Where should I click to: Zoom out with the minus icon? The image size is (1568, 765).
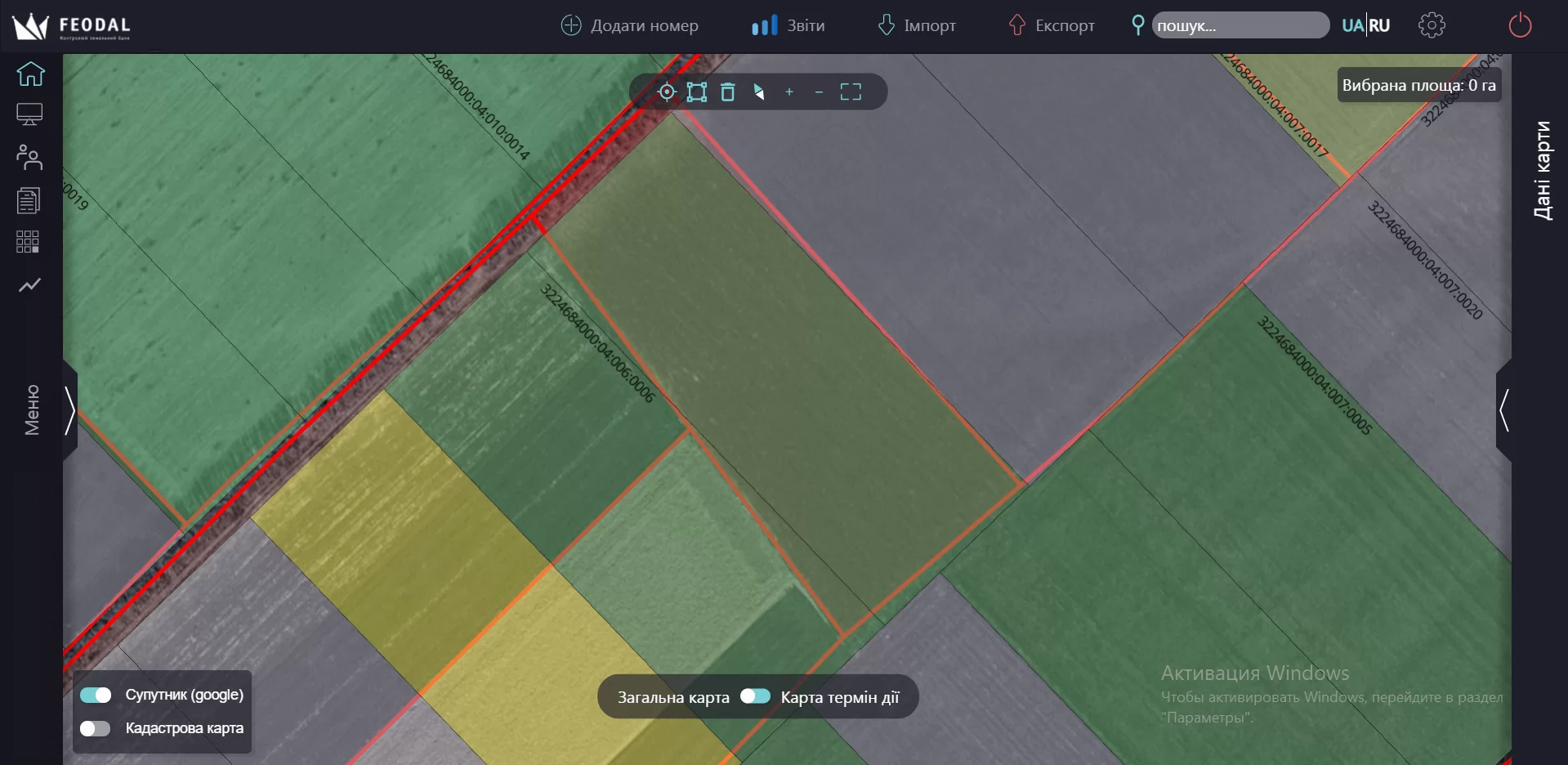[x=819, y=92]
